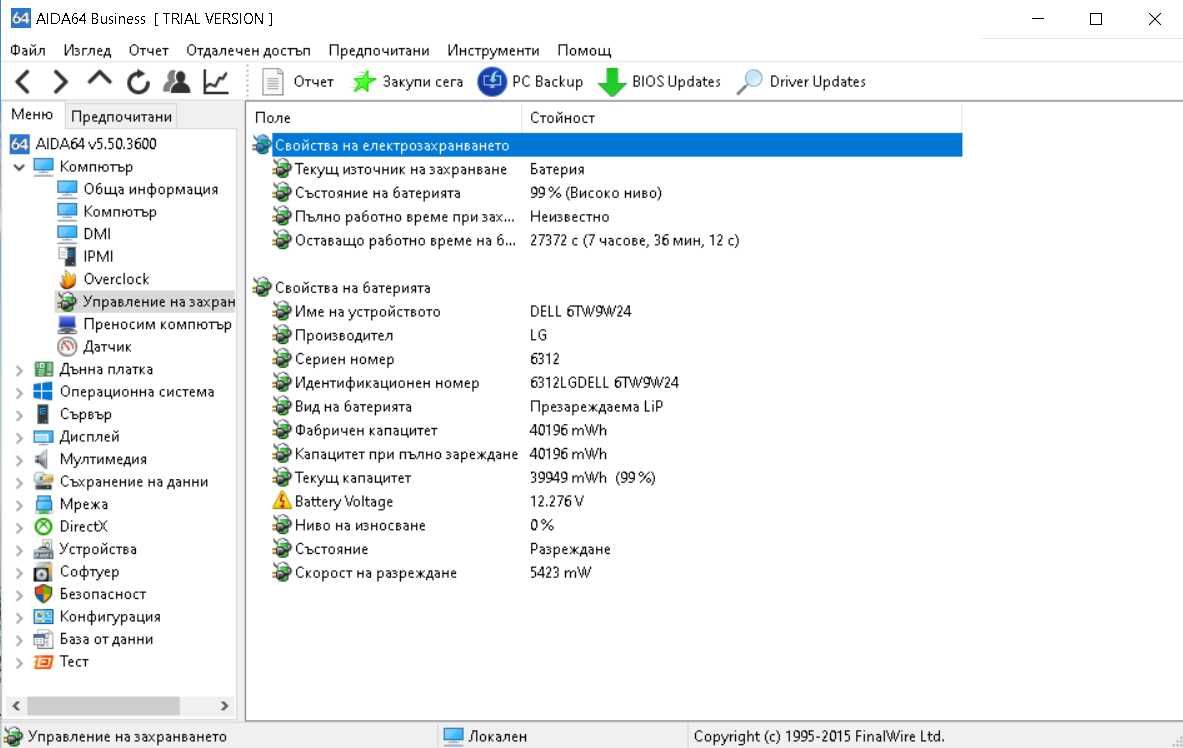Open the Файл menu
Viewport: 1183px width, 748px height.
pos(28,51)
